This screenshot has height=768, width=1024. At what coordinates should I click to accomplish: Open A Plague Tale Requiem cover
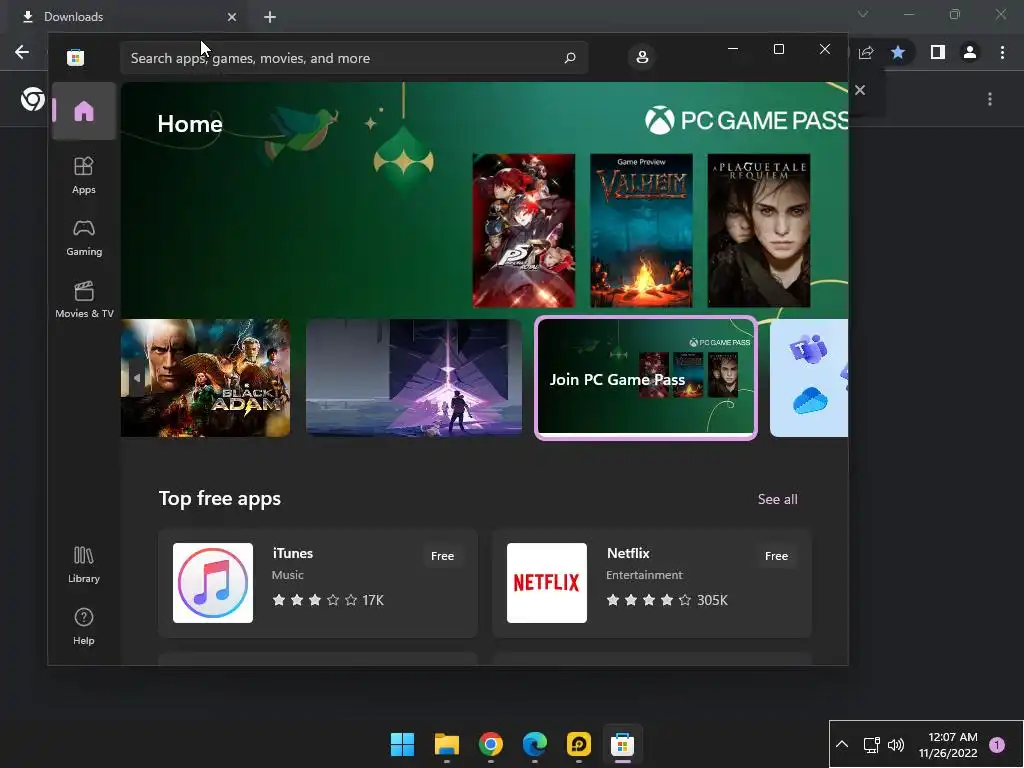(759, 231)
